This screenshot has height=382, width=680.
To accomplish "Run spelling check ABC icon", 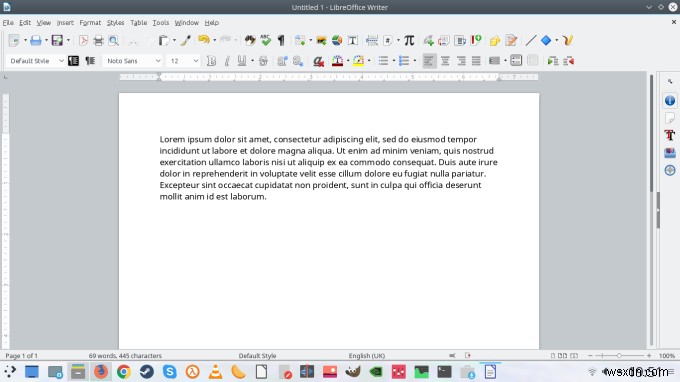I will pos(265,40).
